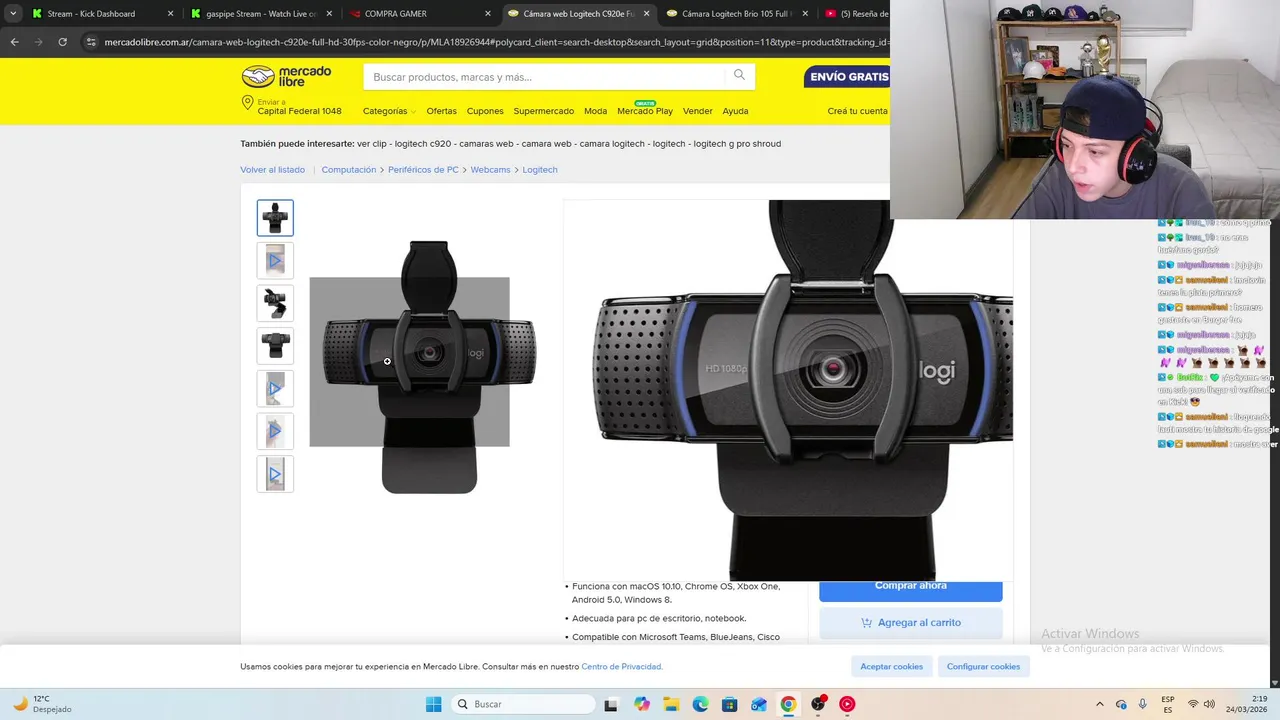Viewport: 1280px width, 720px height.
Task: Open the Logitech breadcrumb
Action: [x=540, y=170]
